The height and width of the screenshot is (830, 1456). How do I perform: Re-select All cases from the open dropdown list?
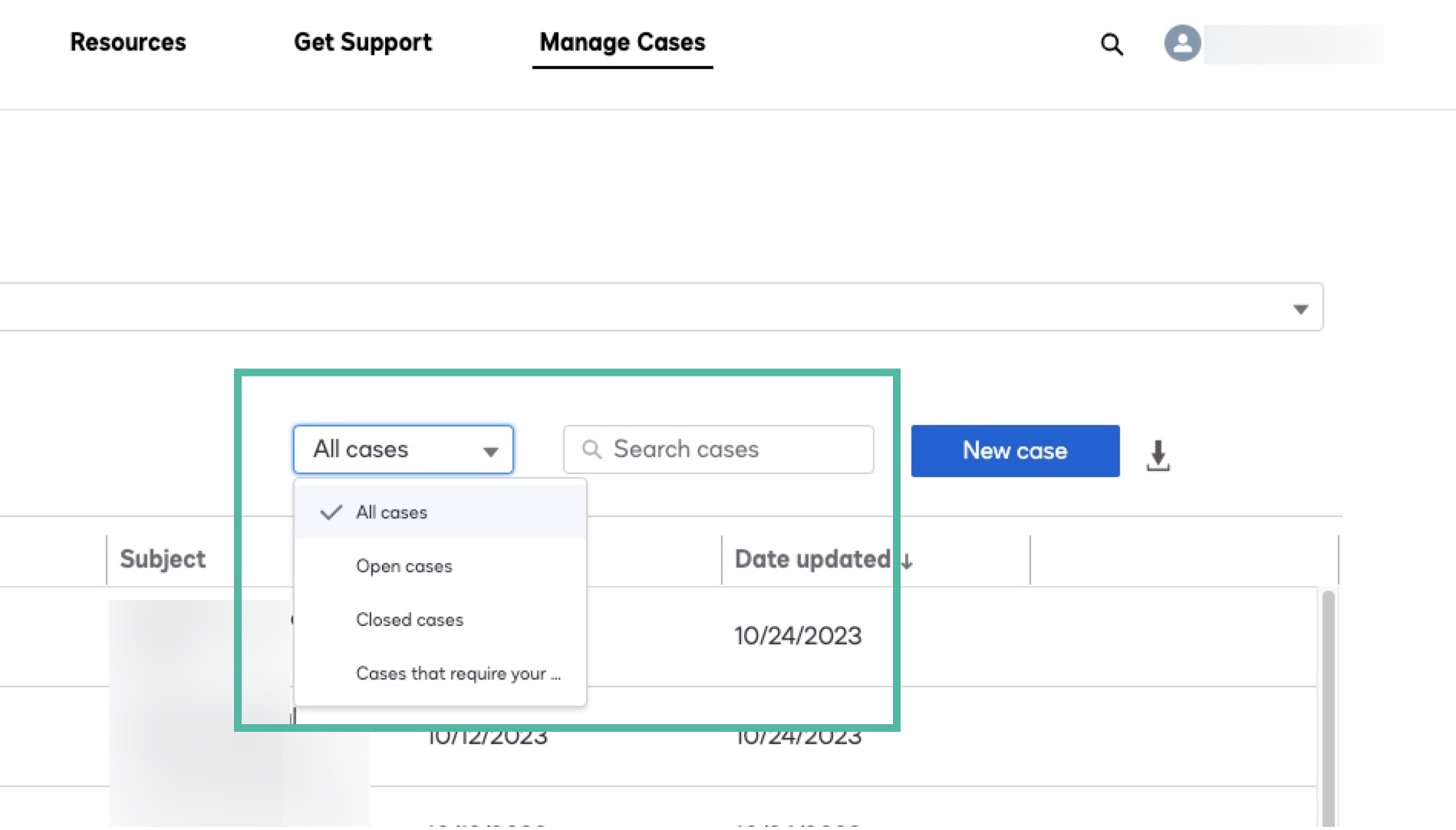pos(391,512)
